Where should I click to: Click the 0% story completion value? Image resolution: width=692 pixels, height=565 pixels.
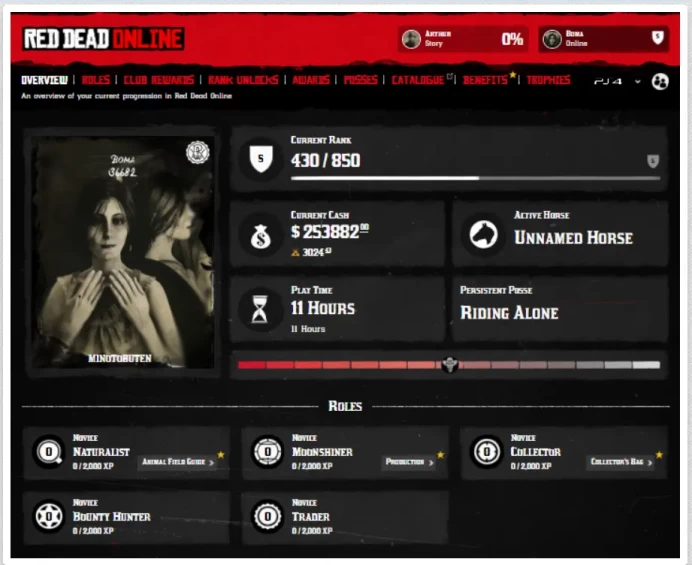point(512,39)
